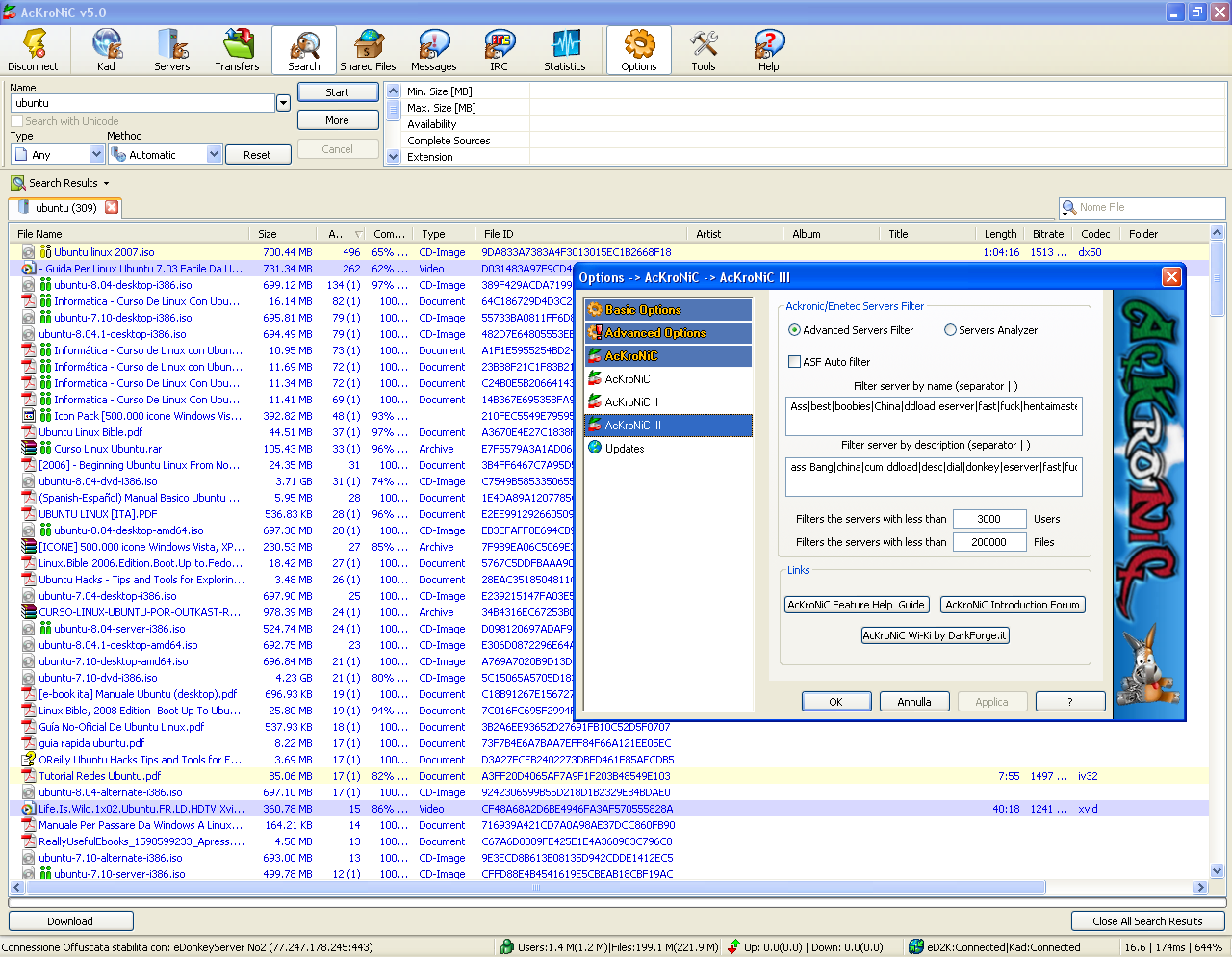Open the Method dropdown set to Automatic
1232x957 pixels.
[x=215, y=154]
